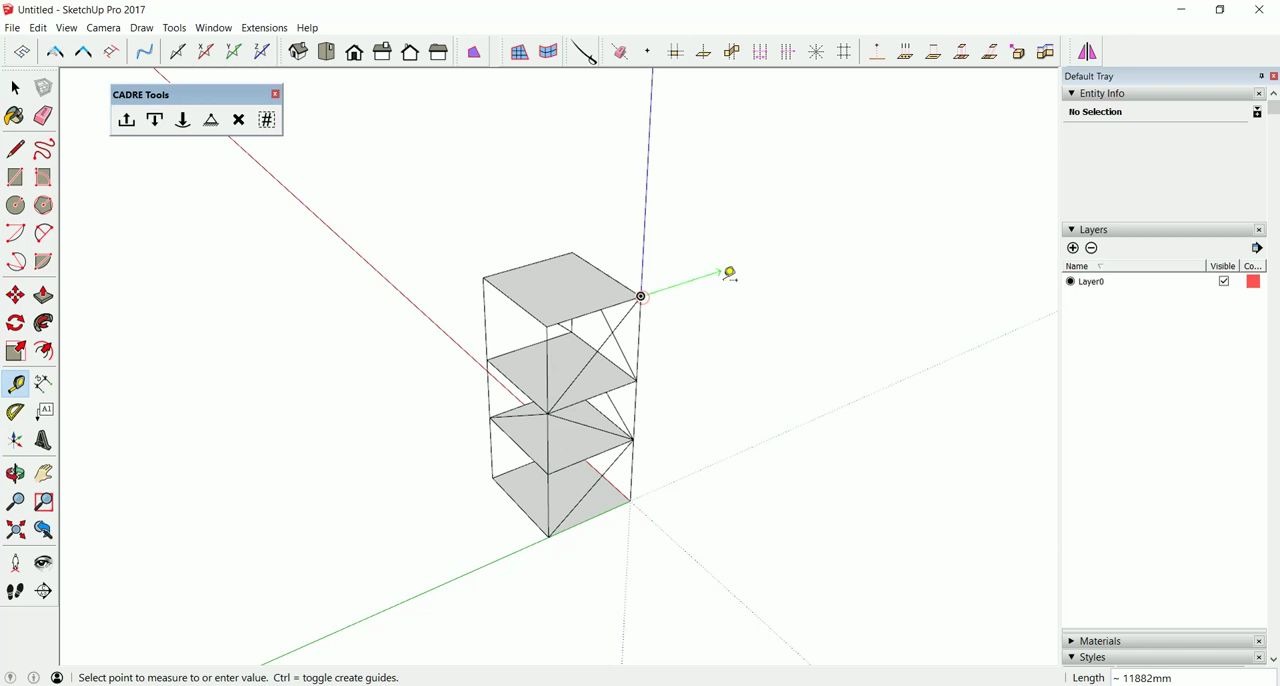Toggle visibility checkbox for Layer0
Viewport: 1280px width, 686px height.
point(1224,281)
